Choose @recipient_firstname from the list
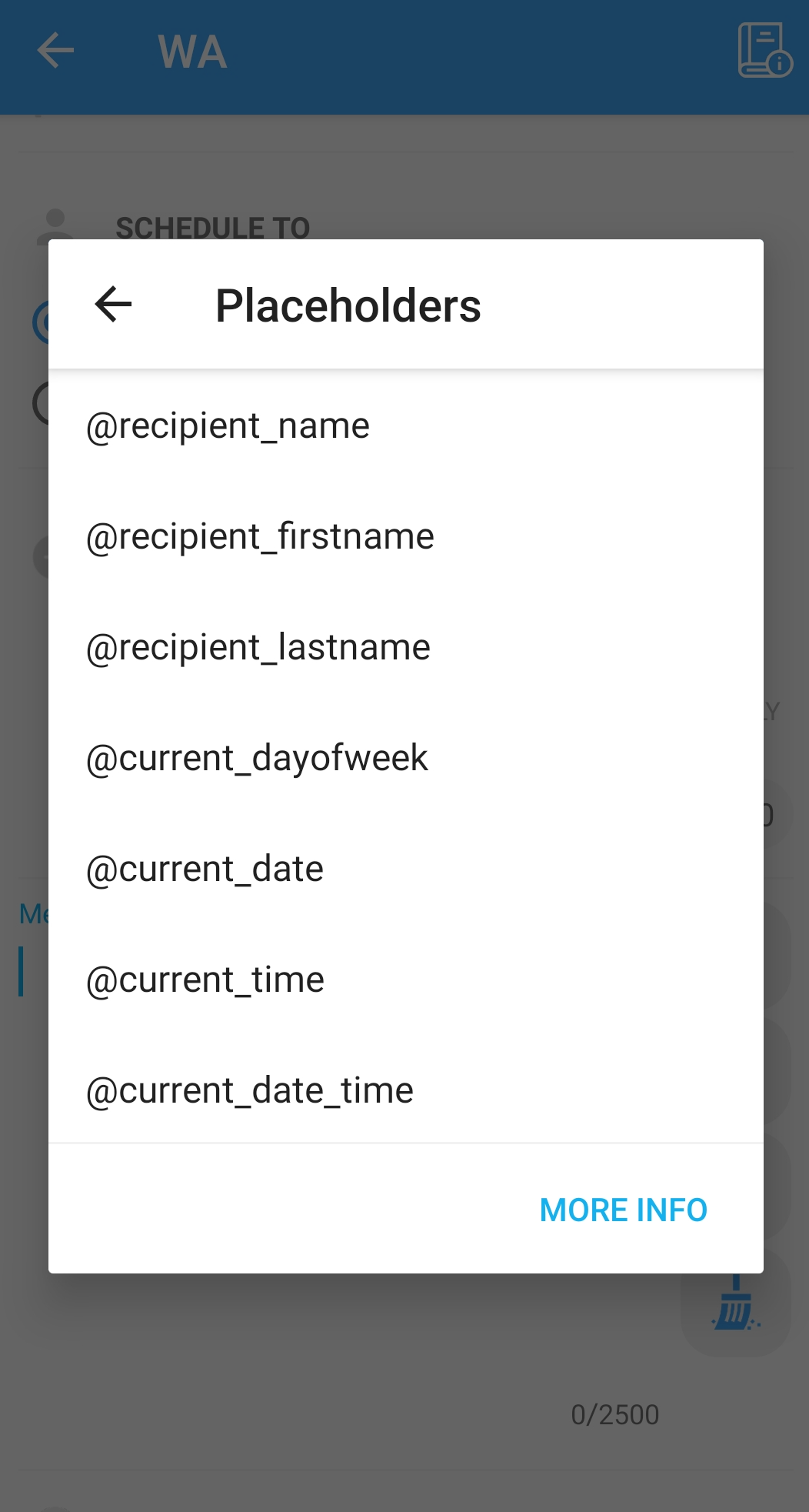This screenshot has height=1512, width=809. click(260, 537)
